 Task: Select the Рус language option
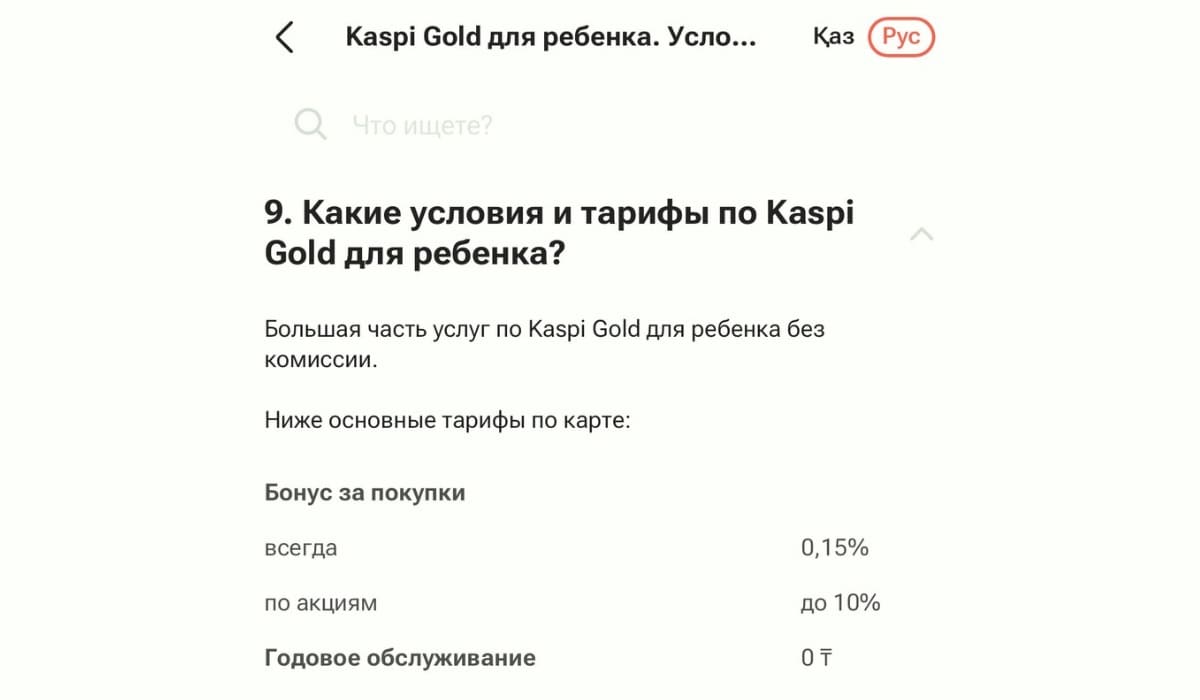(901, 38)
